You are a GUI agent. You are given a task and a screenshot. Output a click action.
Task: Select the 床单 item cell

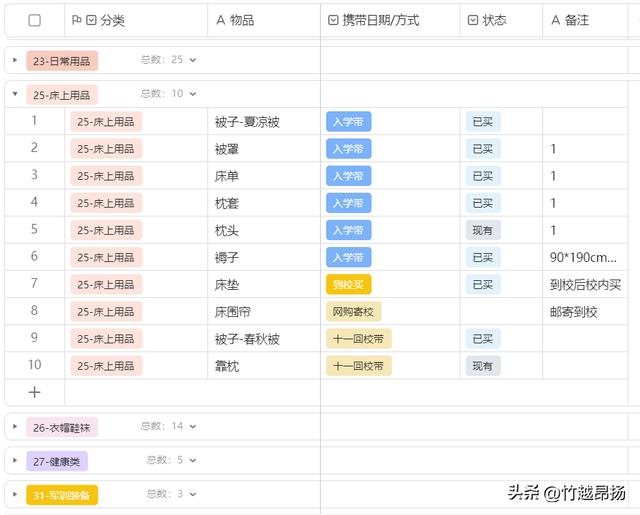pos(264,176)
